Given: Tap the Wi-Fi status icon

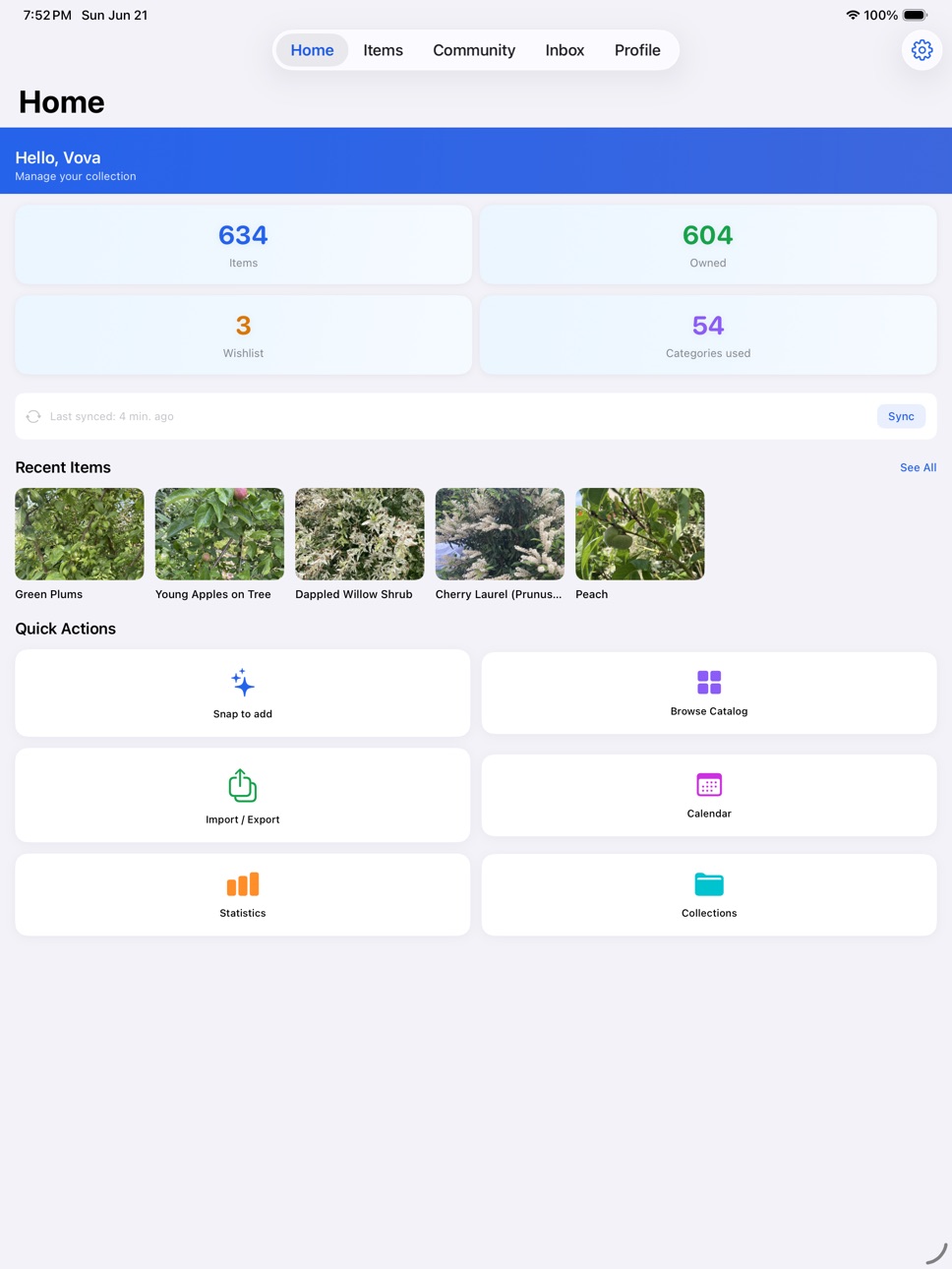Looking at the screenshot, I should (853, 15).
